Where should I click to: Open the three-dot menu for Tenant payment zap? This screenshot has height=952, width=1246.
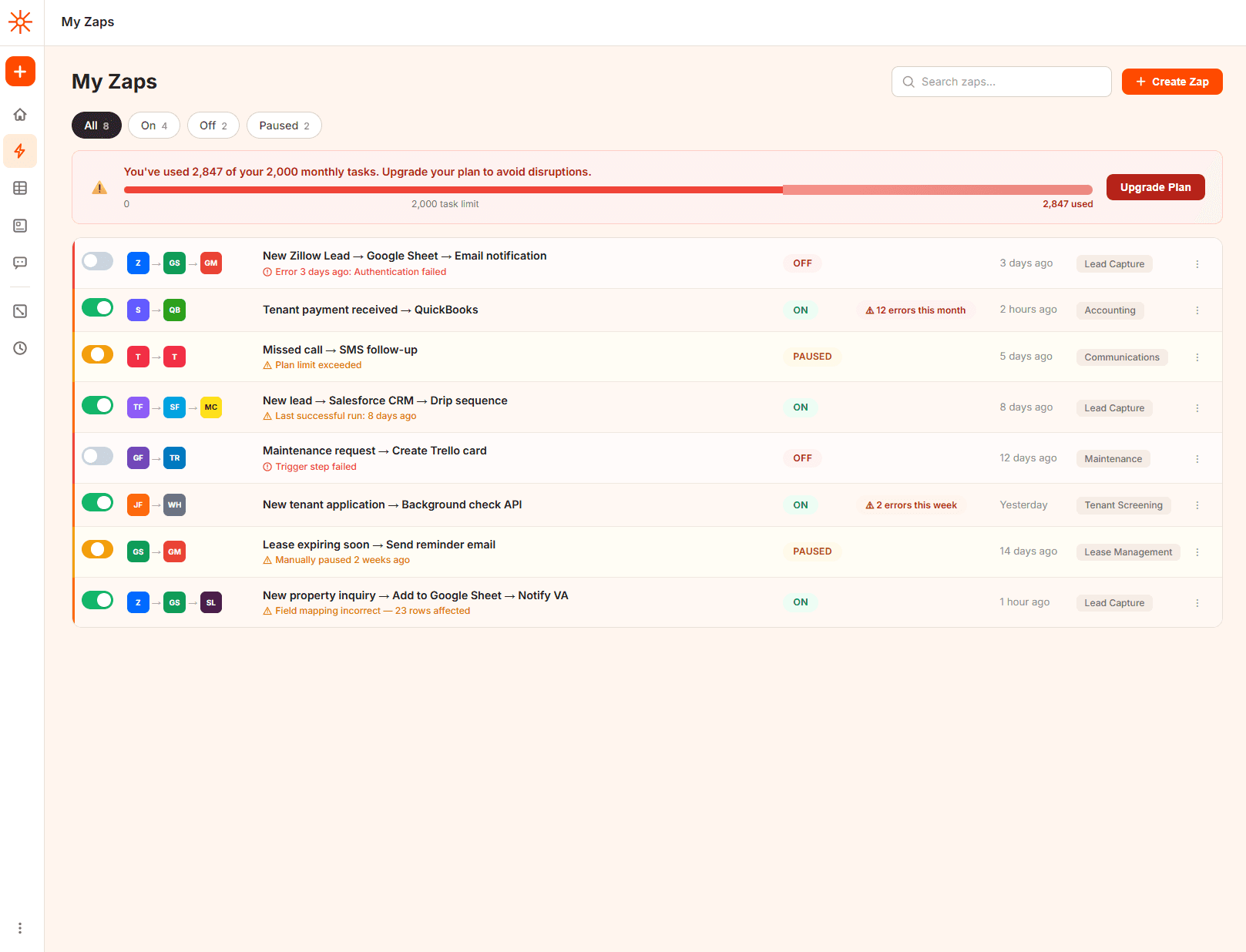(1197, 310)
